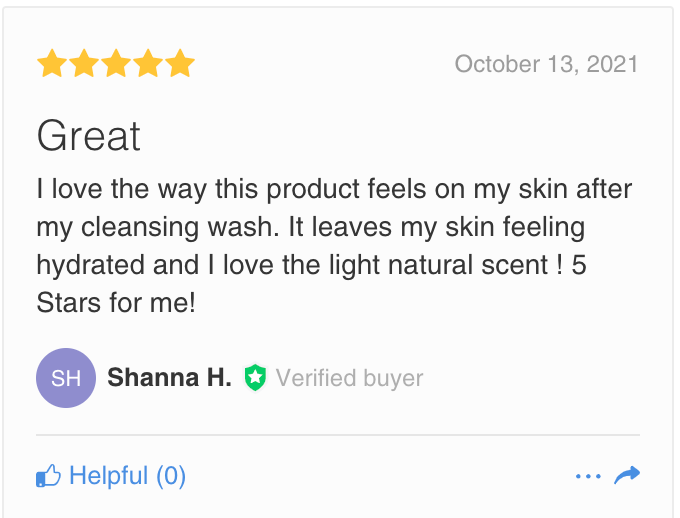
Task: Click the green verified shield badge
Action: pos(255,378)
